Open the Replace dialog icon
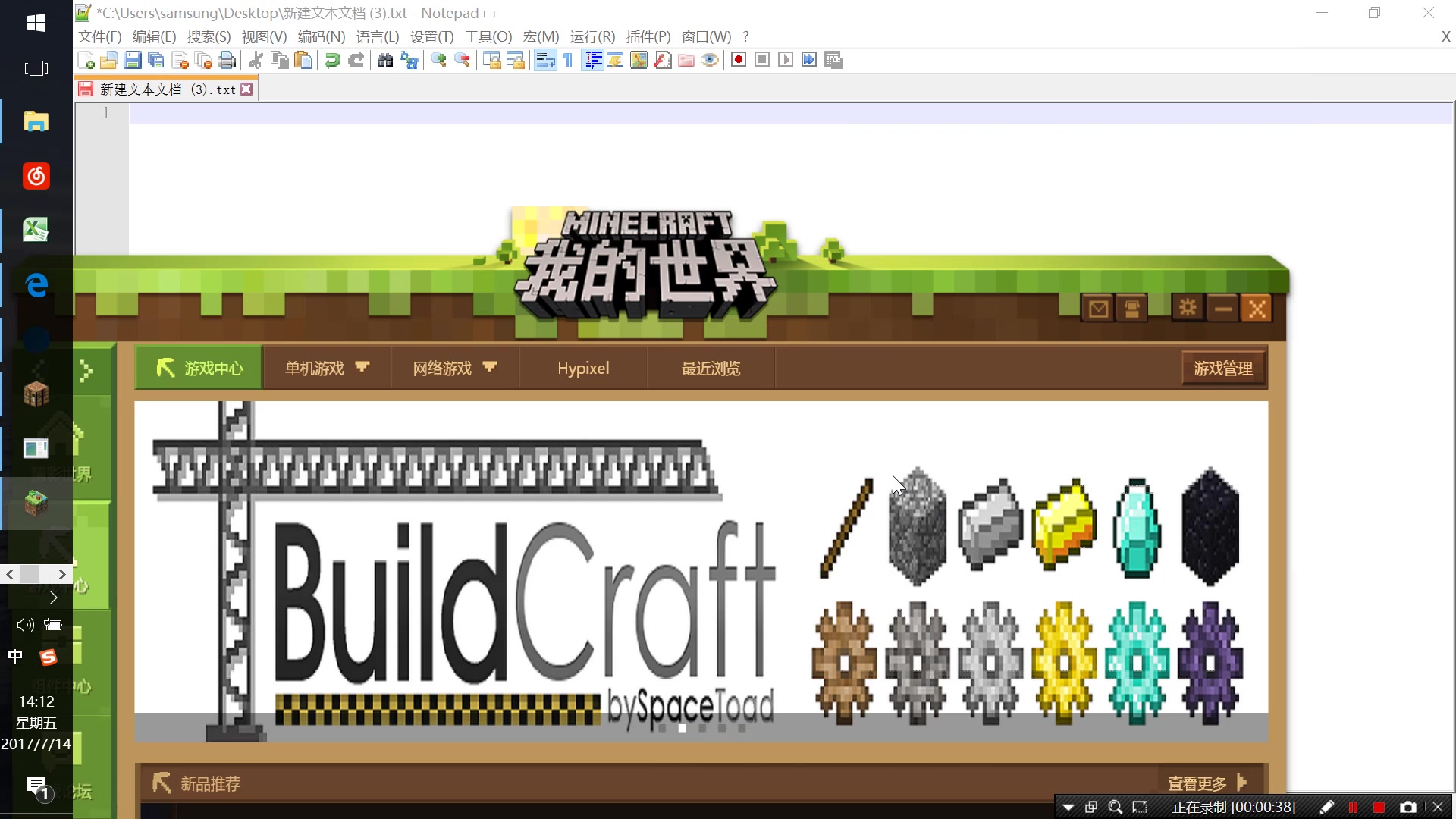 coord(409,60)
